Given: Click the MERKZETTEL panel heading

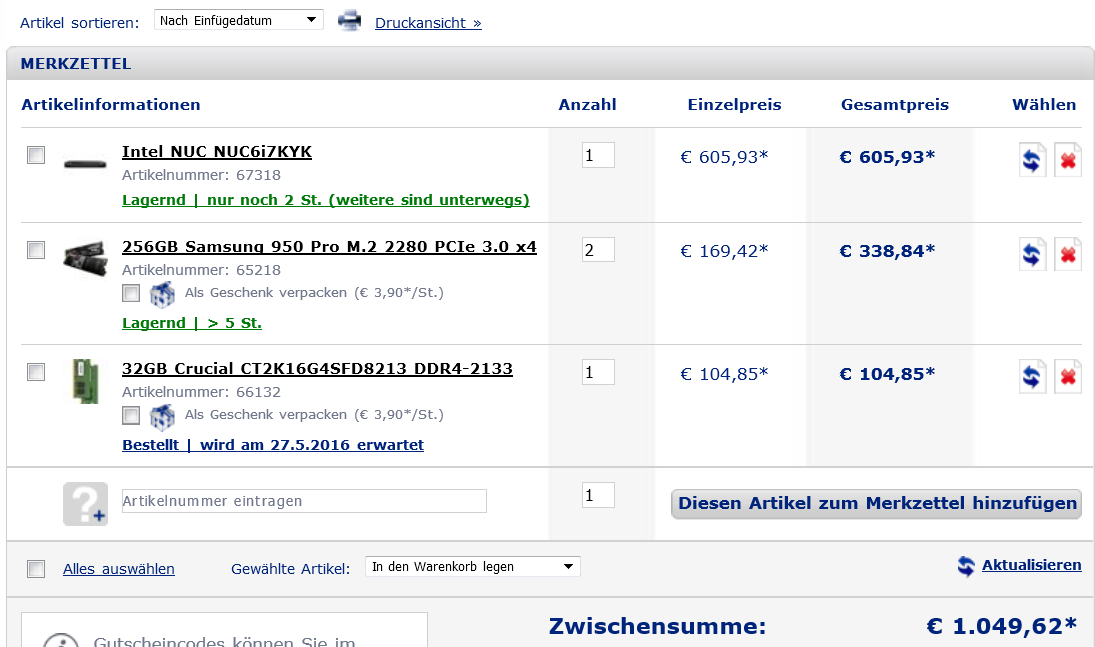Looking at the screenshot, I should (x=76, y=64).
